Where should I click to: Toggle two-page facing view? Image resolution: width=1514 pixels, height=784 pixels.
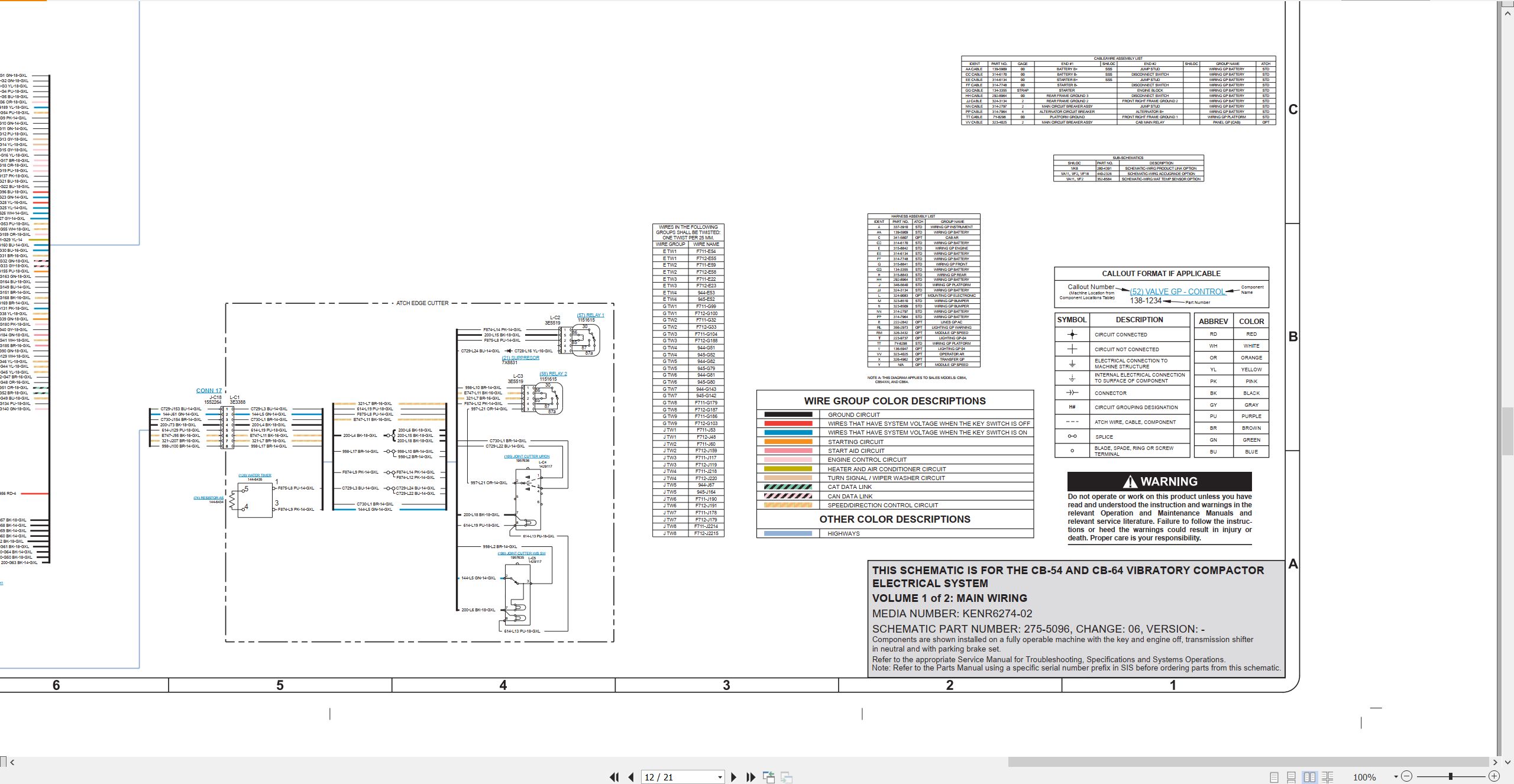click(1310, 777)
